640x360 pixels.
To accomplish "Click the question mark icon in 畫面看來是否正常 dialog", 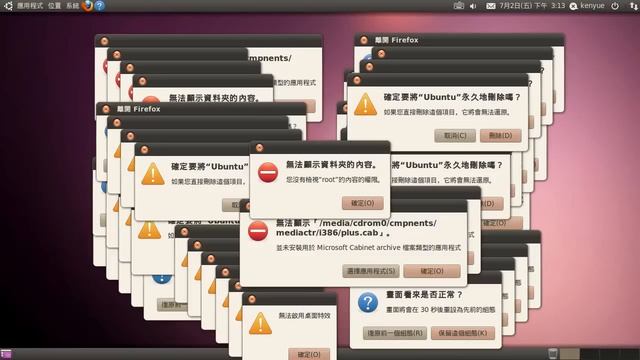I will click(x=368, y=302).
